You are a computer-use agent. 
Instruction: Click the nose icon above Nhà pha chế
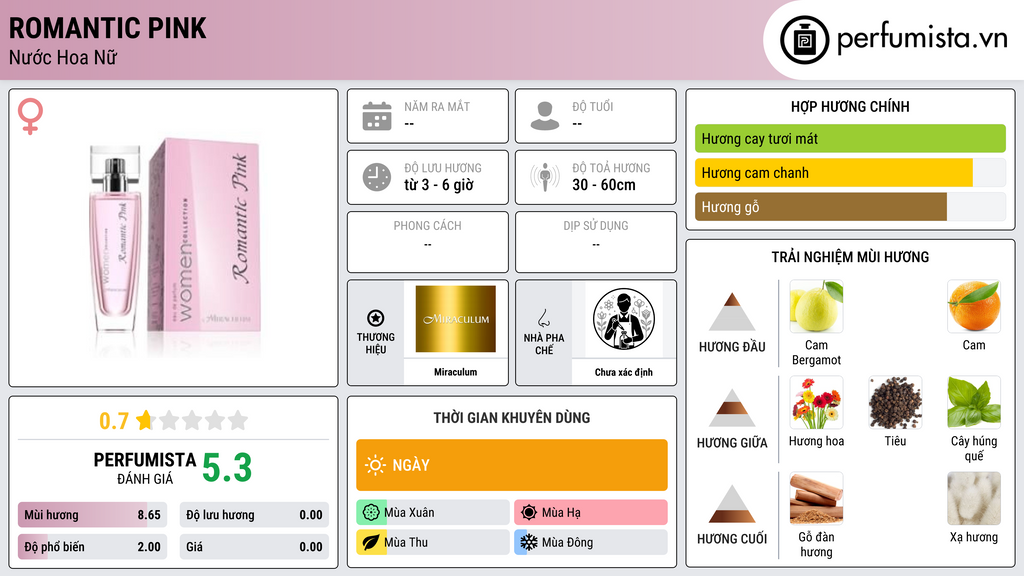click(x=543, y=318)
